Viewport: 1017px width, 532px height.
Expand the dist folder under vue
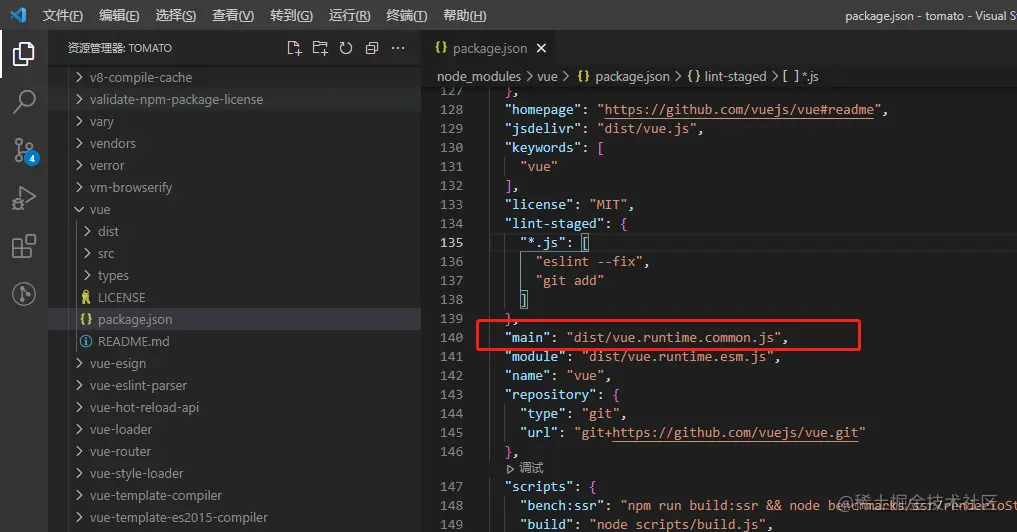pos(234,232)
